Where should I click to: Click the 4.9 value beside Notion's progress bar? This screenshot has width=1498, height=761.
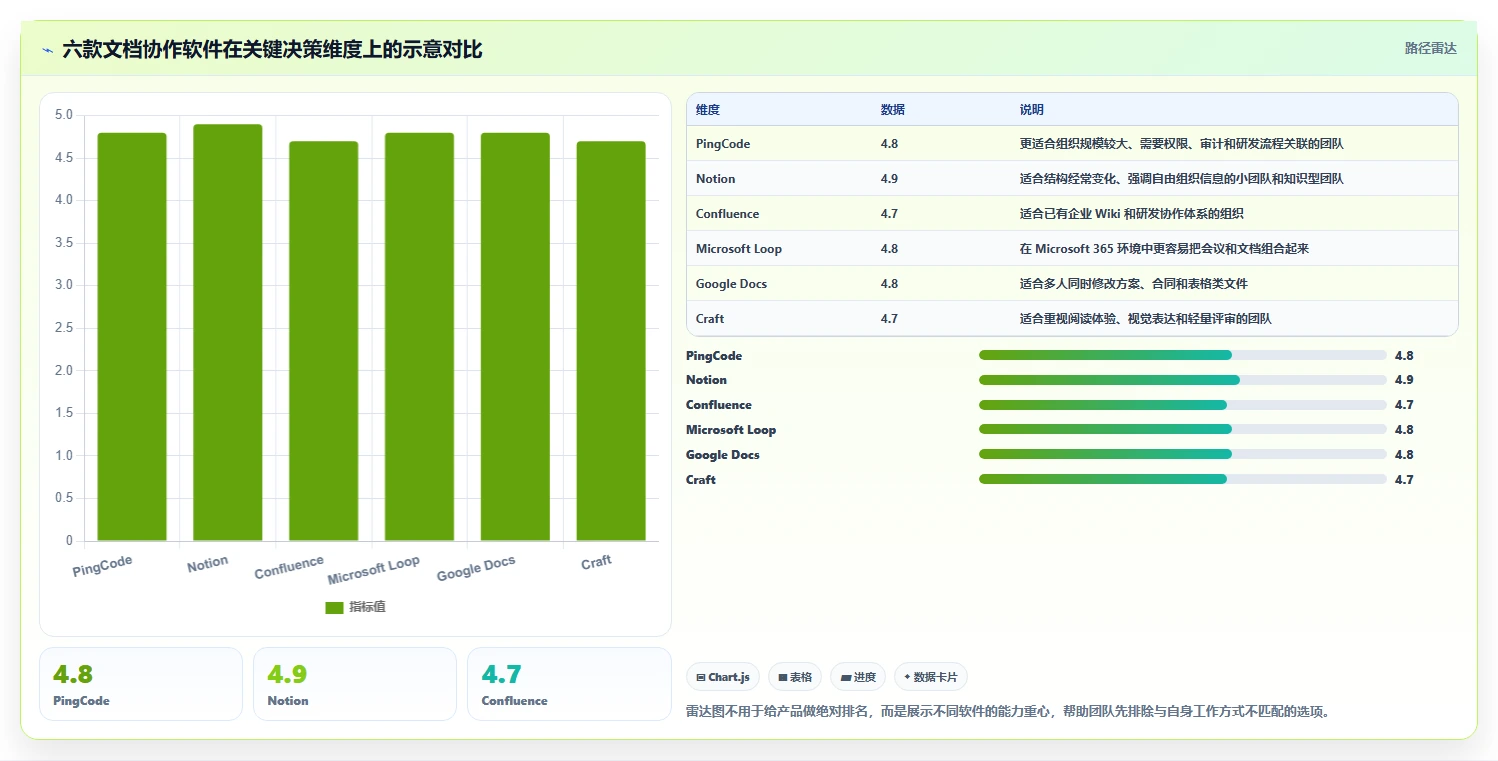pyautogui.click(x=1404, y=380)
